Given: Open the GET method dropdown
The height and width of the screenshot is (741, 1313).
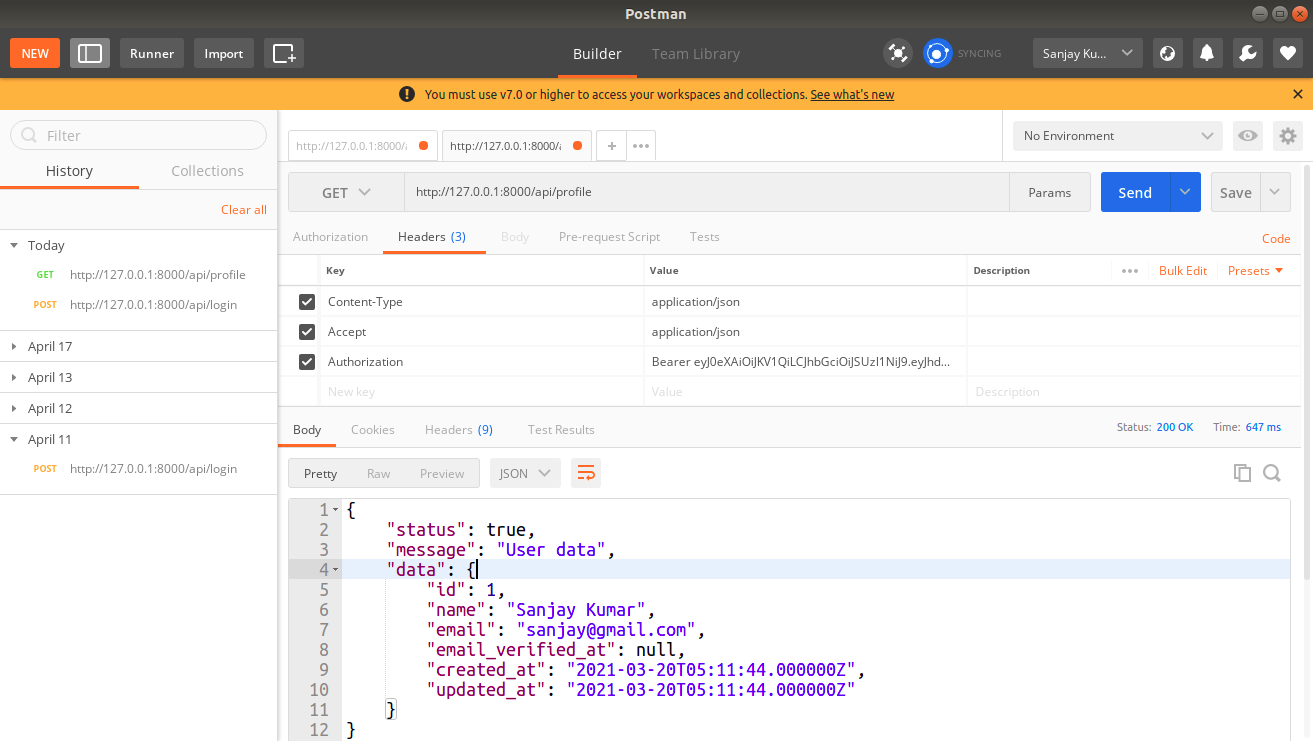Looking at the screenshot, I should [345, 191].
